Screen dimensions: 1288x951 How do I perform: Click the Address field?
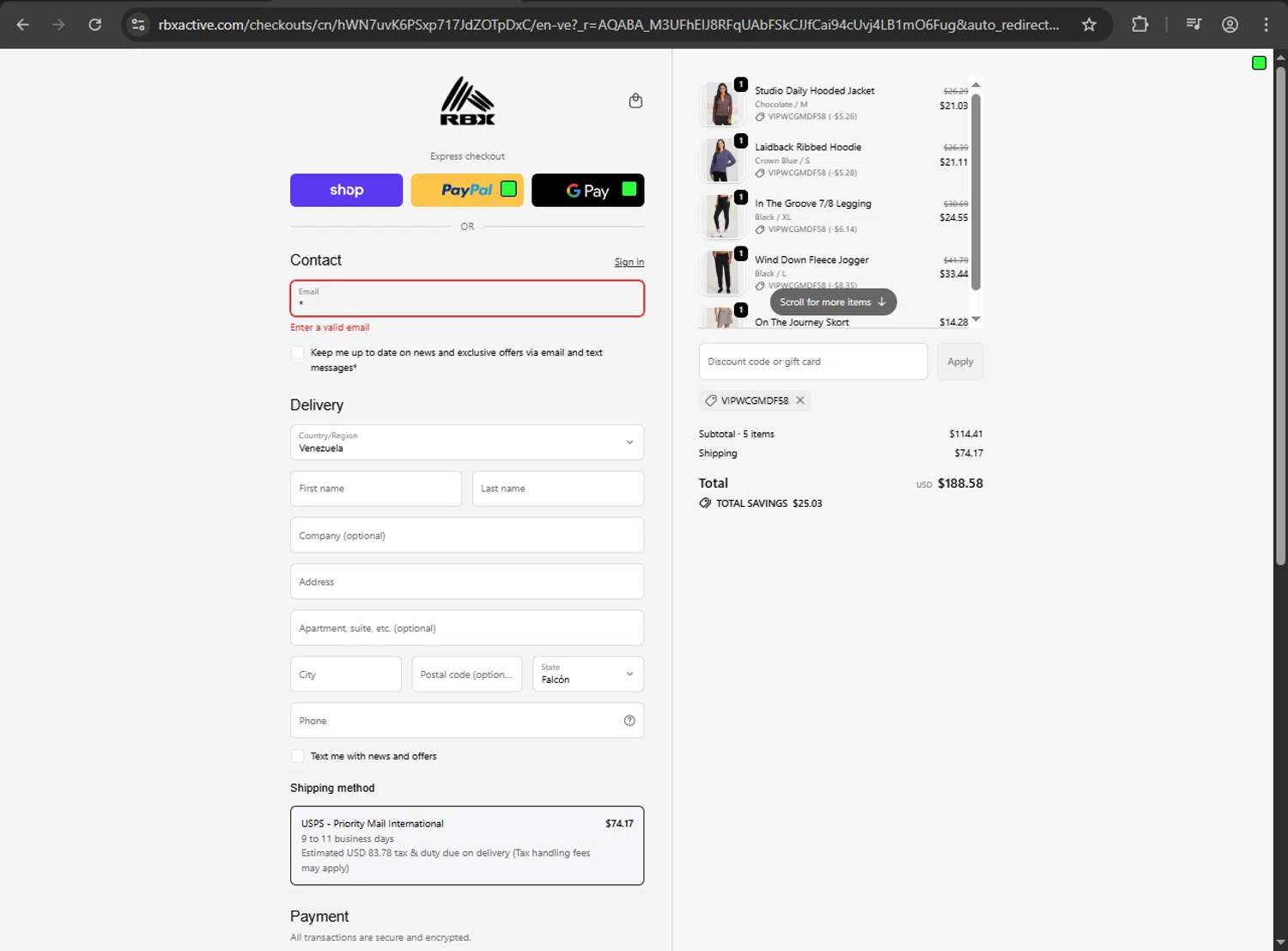[467, 582]
